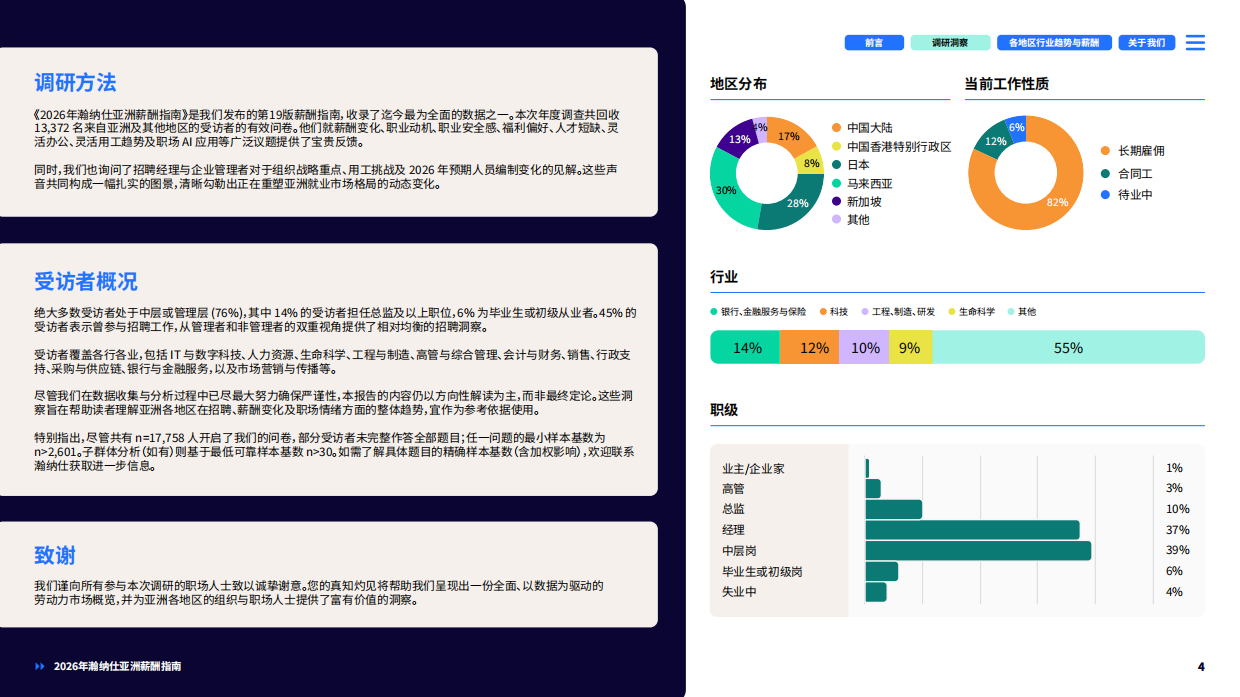Click the orange 长期雇佣 legend dot
This screenshot has height=697, width=1240.
point(1105,151)
